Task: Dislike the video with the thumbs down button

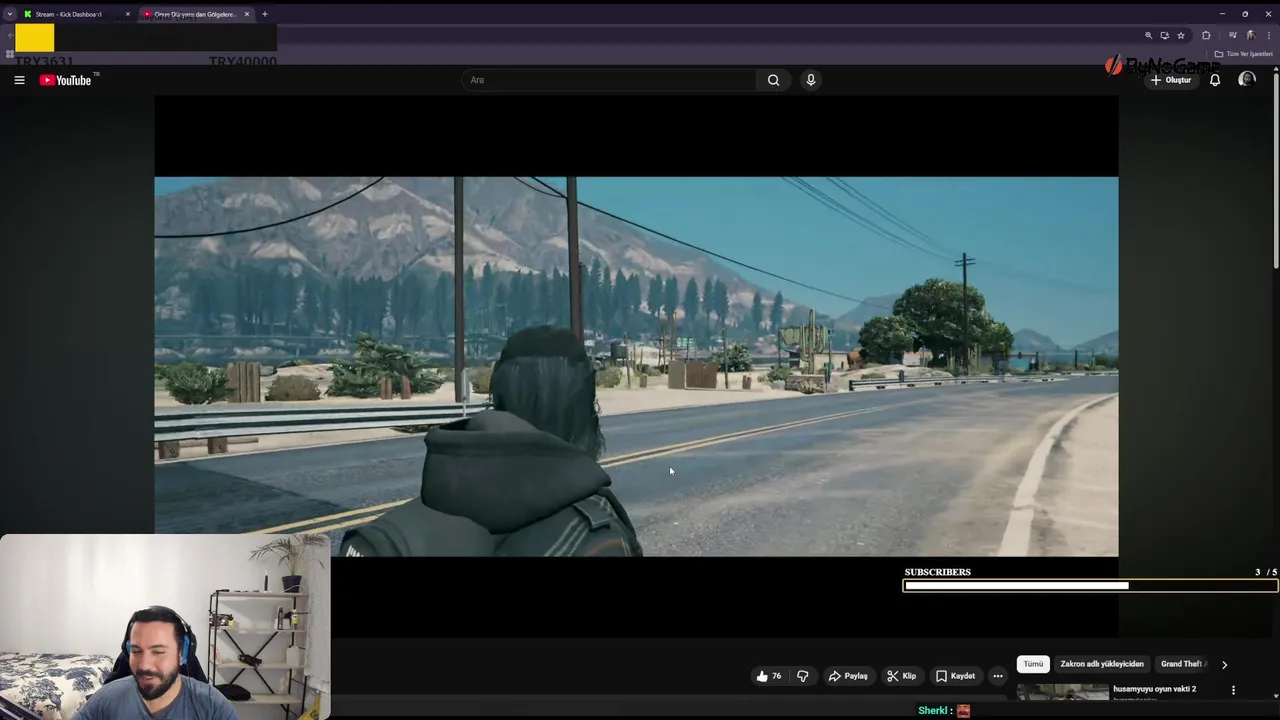Action: (x=802, y=676)
